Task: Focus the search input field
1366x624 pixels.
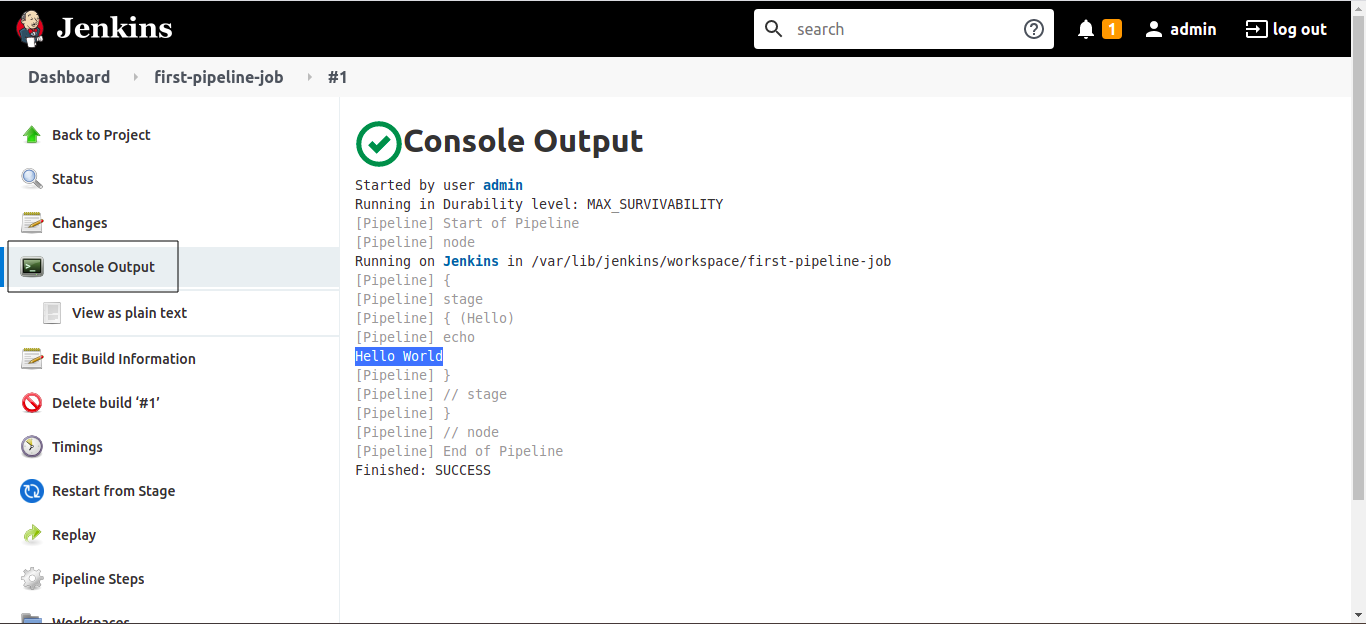Action: click(903, 29)
